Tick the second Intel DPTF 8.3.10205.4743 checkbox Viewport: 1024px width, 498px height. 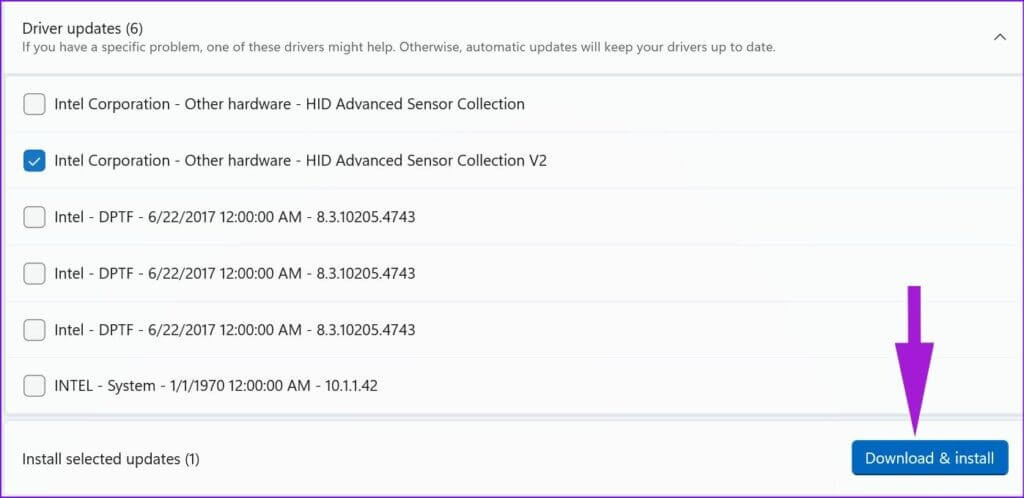(34, 273)
